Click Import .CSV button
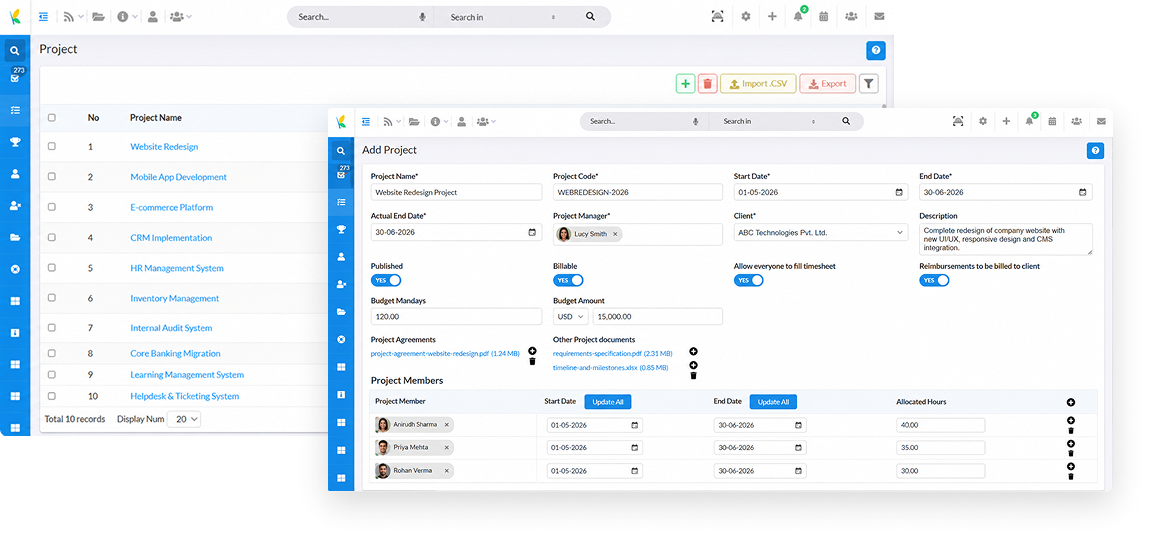Image resolution: width=1149 pixels, height=540 pixels. click(758, 84)
